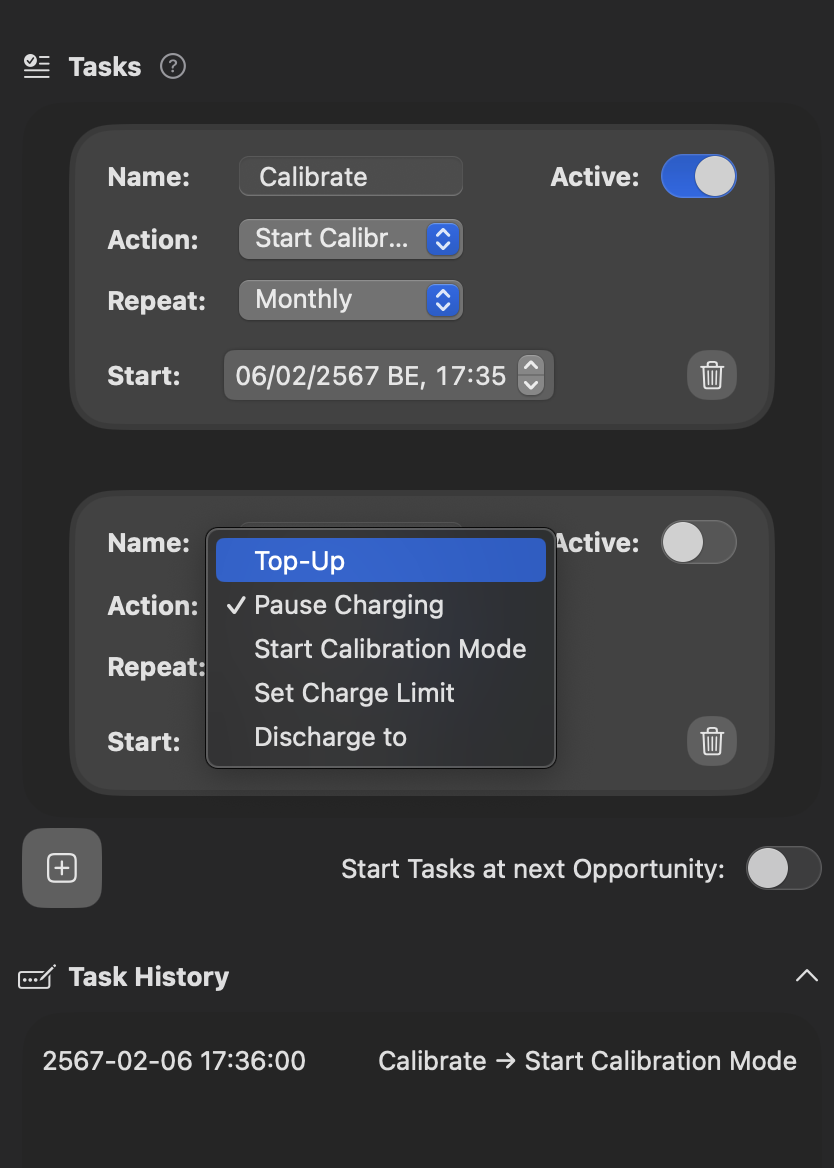Click the Tasks help question mark icon
This screenshot has height=1168, width=834.
point(173,67)
